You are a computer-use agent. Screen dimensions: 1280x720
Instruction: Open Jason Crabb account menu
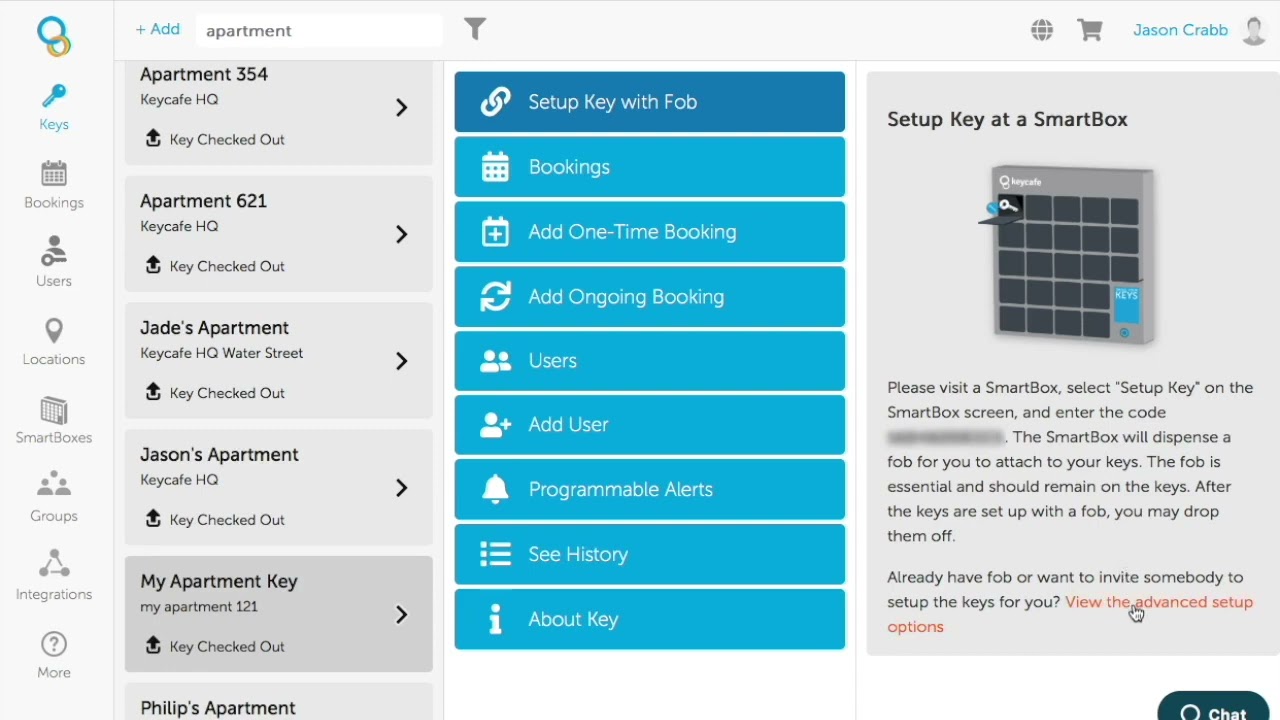(1180, 30)
